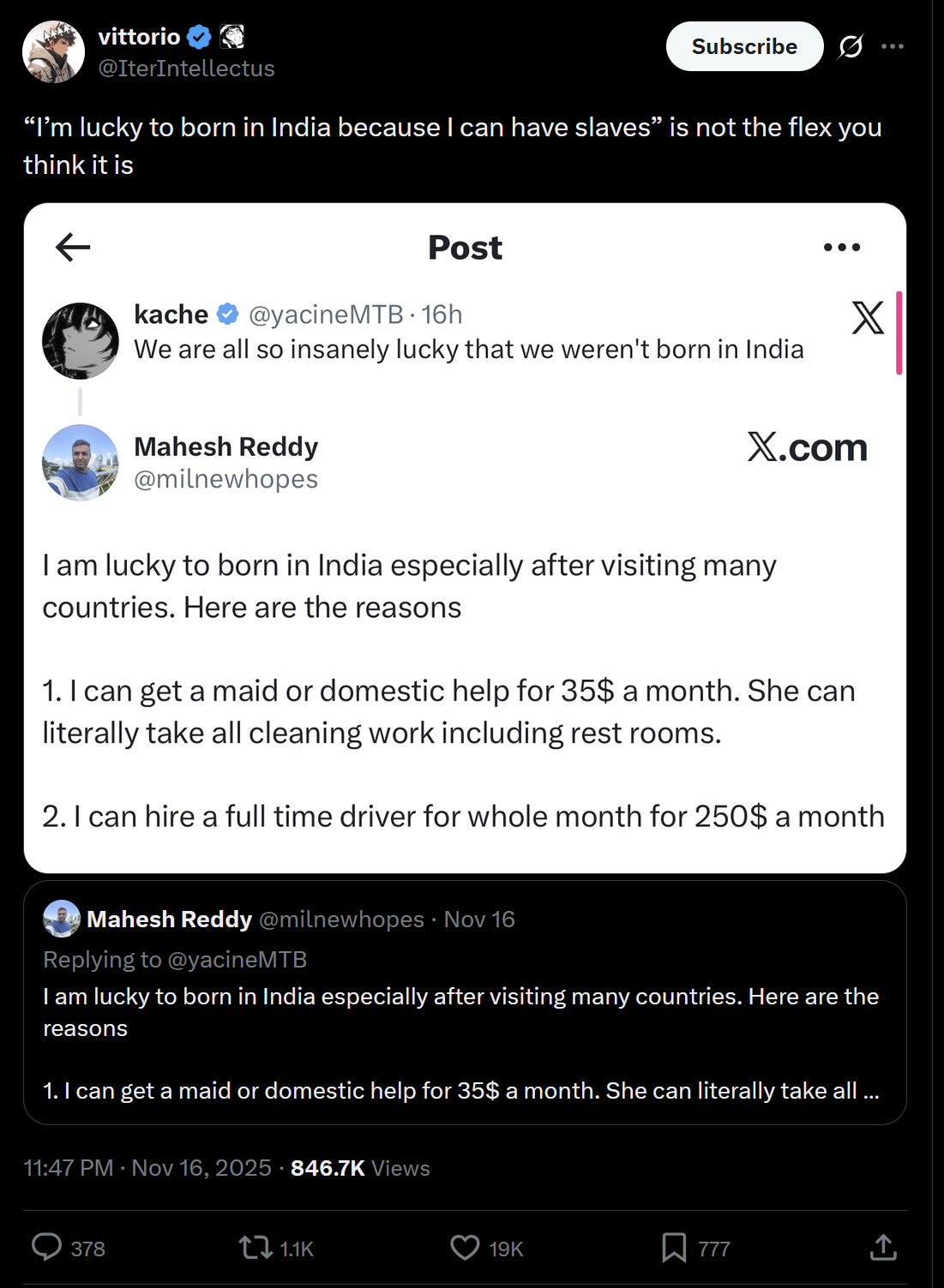
Task: Click the Grok icon beside Subscribe
Action: pyautogui.click(x=851, y=46)
